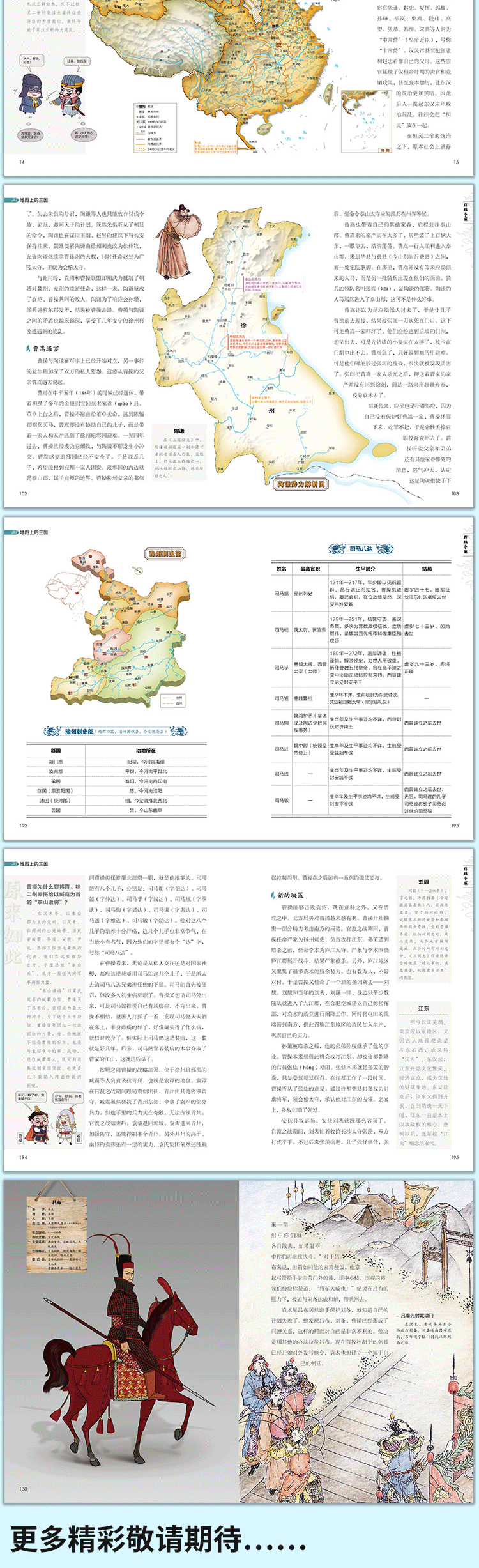
Task: Click '地图上的三国' header on page 192
Action: coord(34,532)
